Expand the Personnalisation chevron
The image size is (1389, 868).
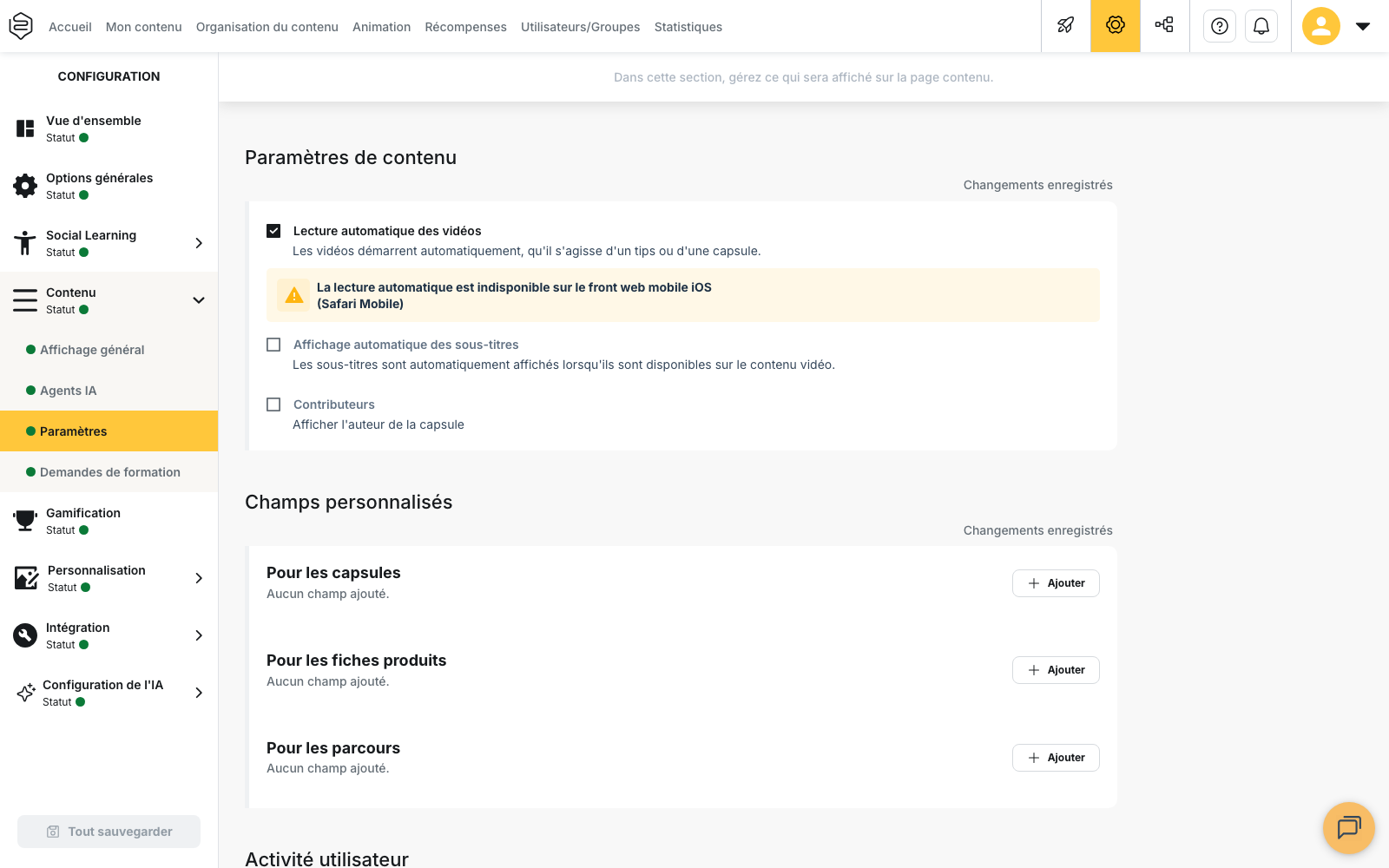click(x=199, y=578)
